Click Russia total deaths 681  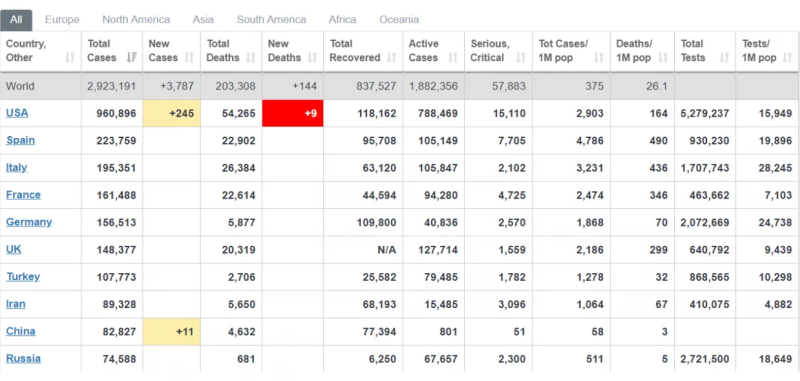pos(246,359)
